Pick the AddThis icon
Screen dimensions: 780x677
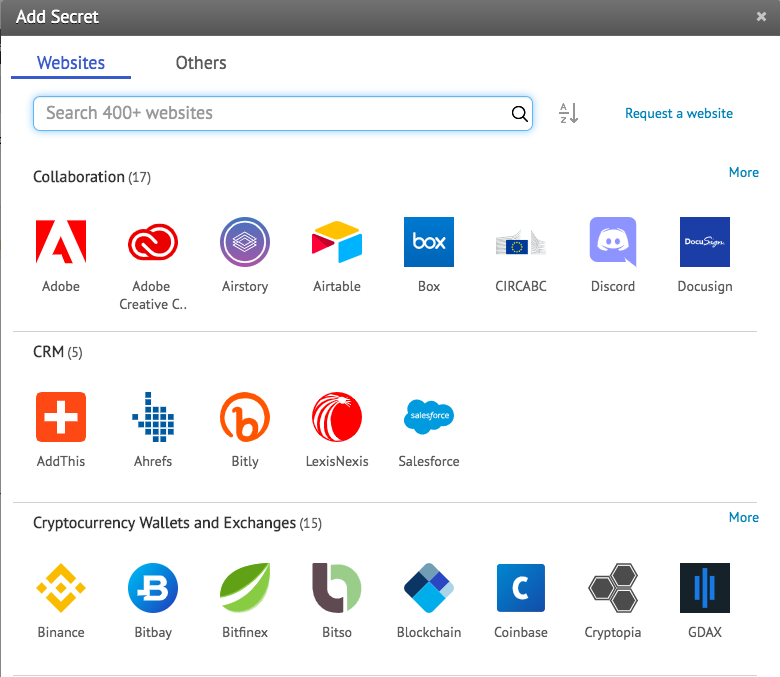tap(61, 417)
